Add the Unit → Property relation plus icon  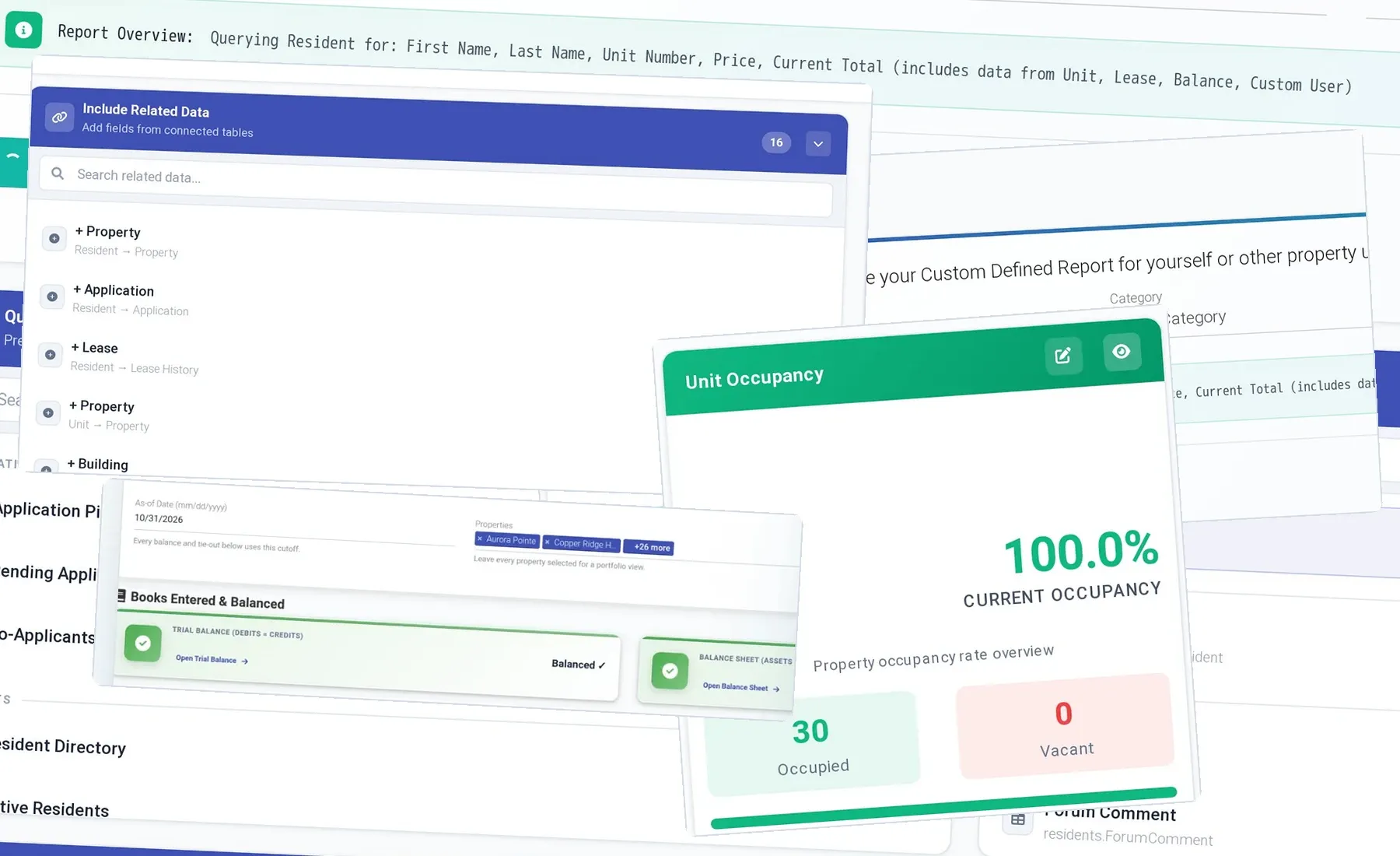pyautogui.click(x=48, y=412)
